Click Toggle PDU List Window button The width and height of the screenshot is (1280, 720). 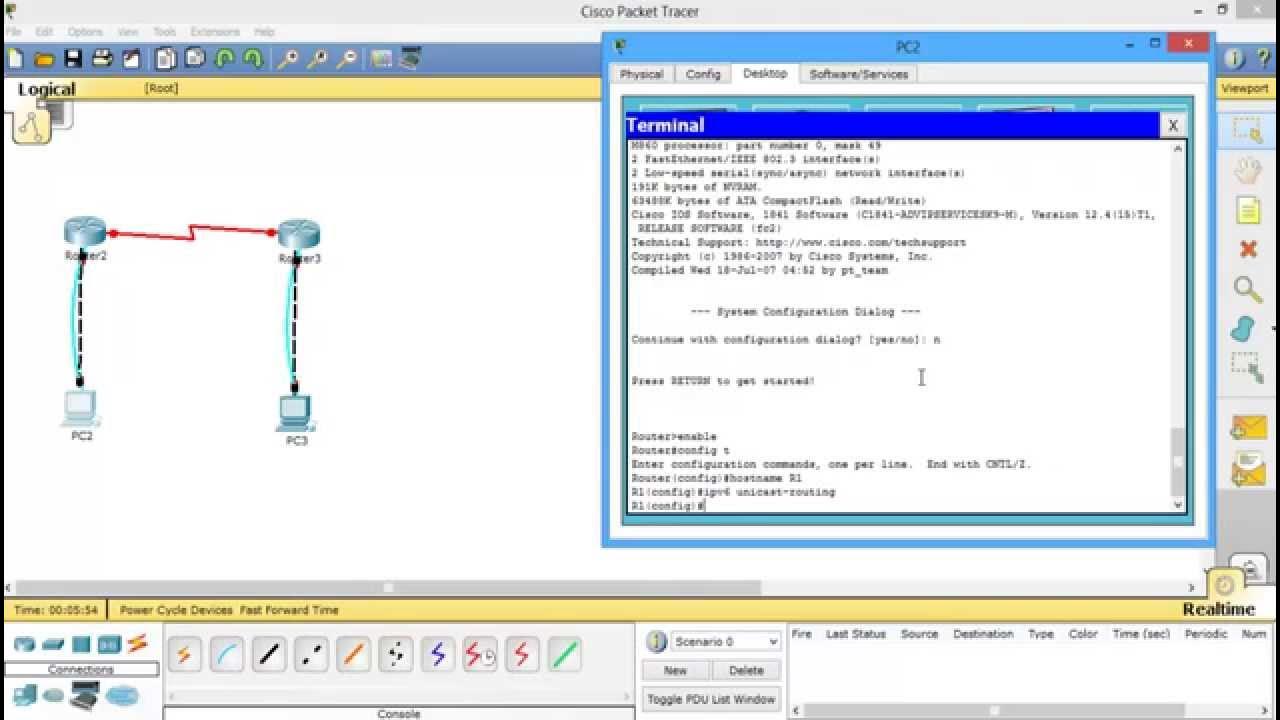[711, 699]
